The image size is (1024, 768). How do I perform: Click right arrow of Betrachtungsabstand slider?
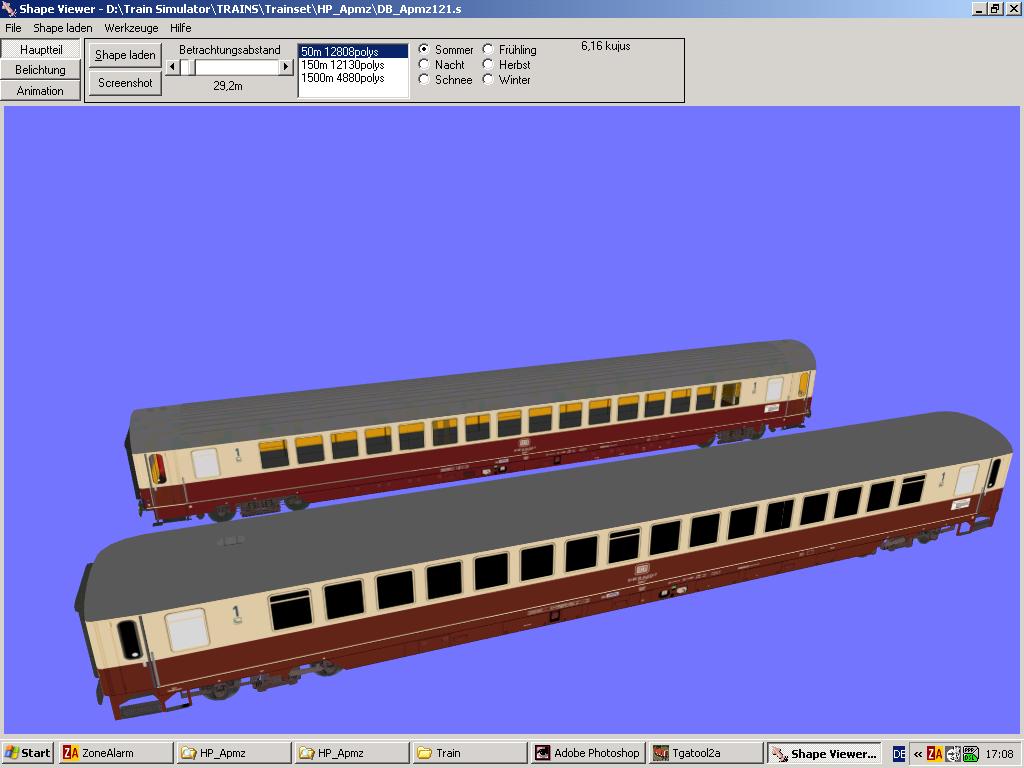(286, 67)
